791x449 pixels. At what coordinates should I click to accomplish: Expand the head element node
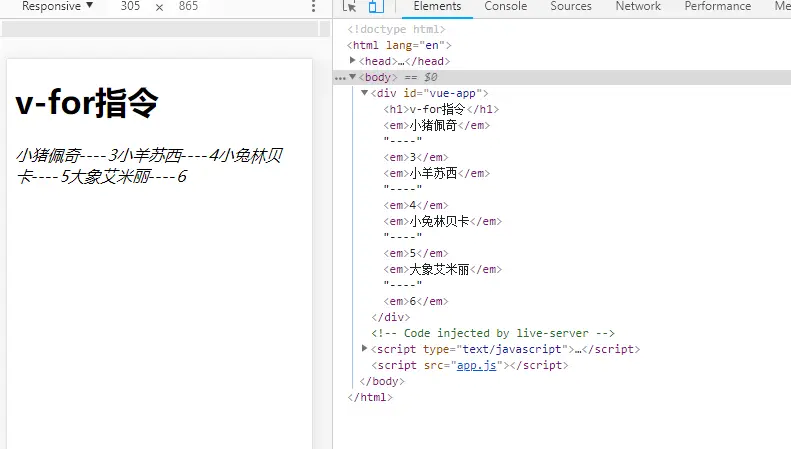pyautogui.click(x=353, y=61)
